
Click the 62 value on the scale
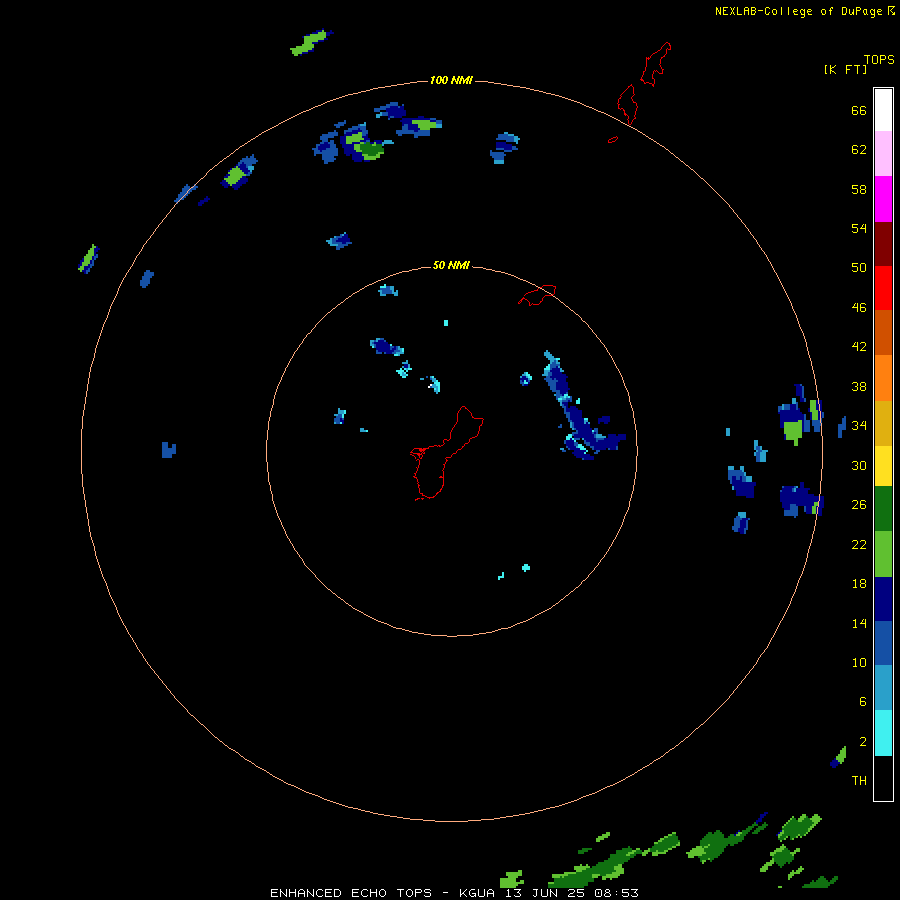tap(859, 150)
